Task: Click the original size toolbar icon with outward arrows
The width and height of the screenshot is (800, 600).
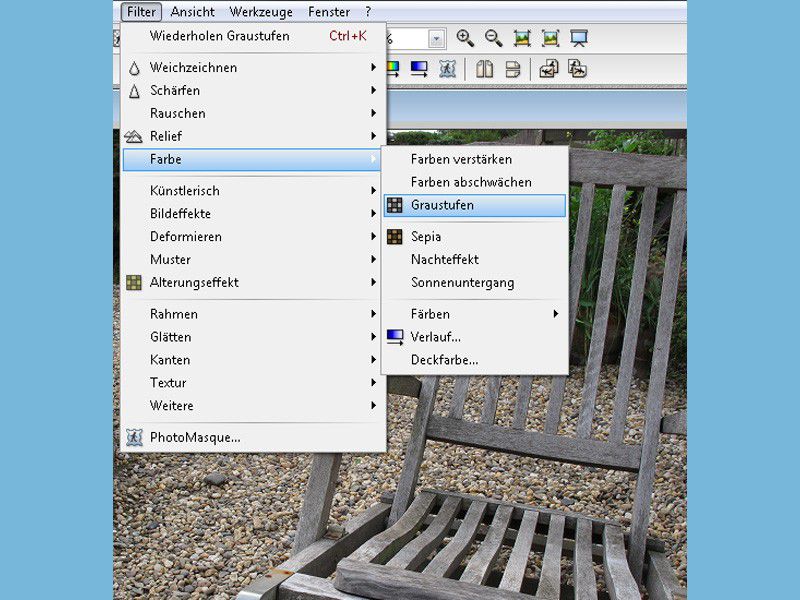Action: (522, 38)
